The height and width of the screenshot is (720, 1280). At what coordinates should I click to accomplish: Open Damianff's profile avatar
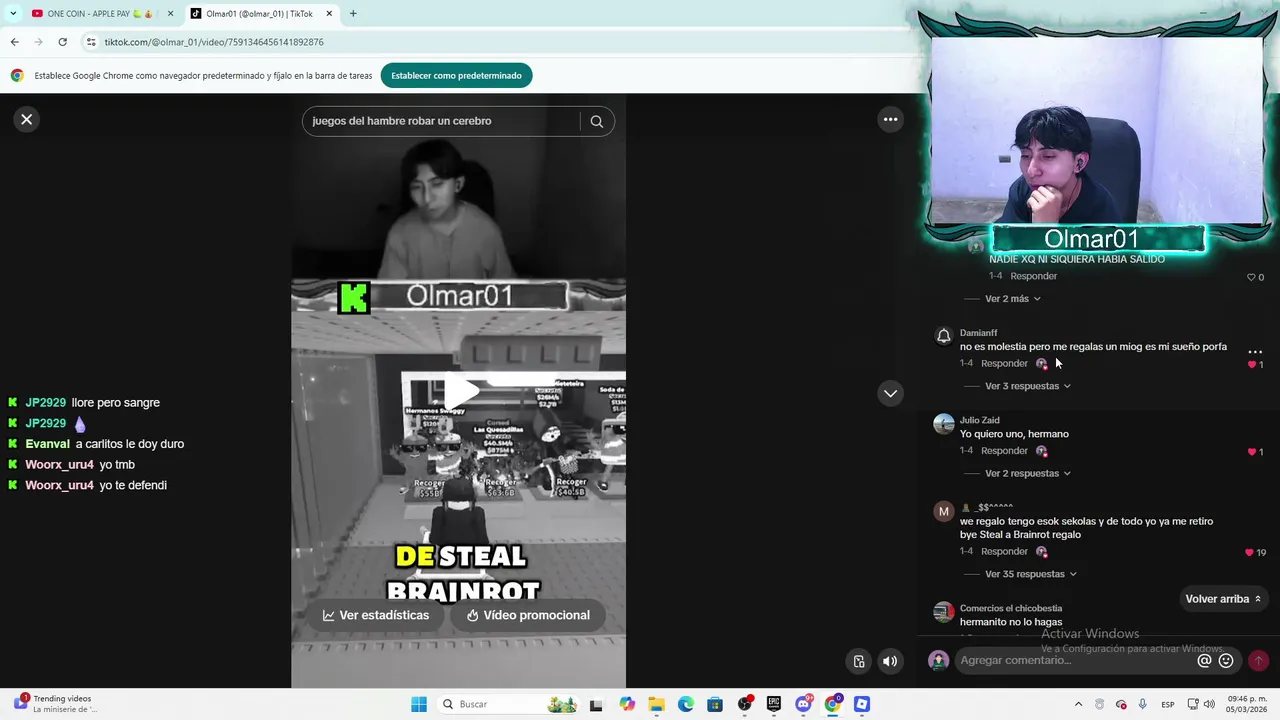click(943, 336)
